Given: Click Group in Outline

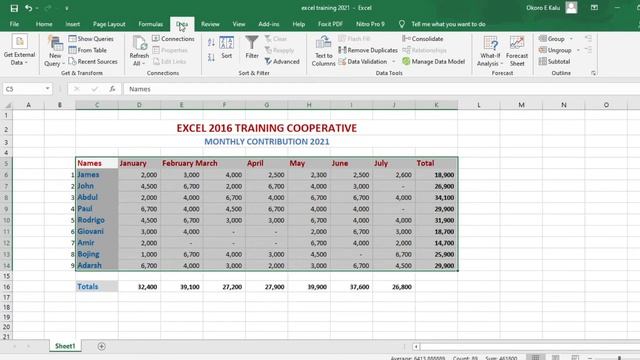Looking at the screenshot, I should click(x=552, y=39).
